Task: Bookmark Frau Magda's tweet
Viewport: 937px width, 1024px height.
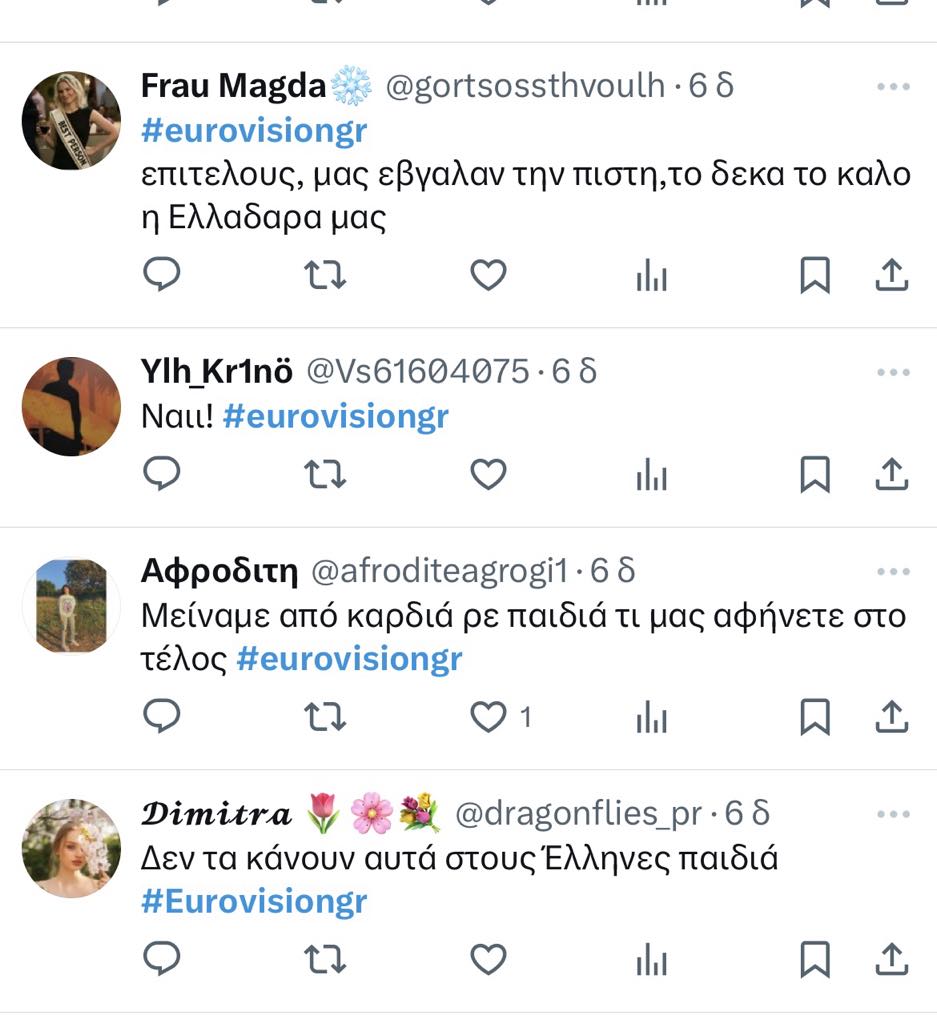Action: point(815,274)
